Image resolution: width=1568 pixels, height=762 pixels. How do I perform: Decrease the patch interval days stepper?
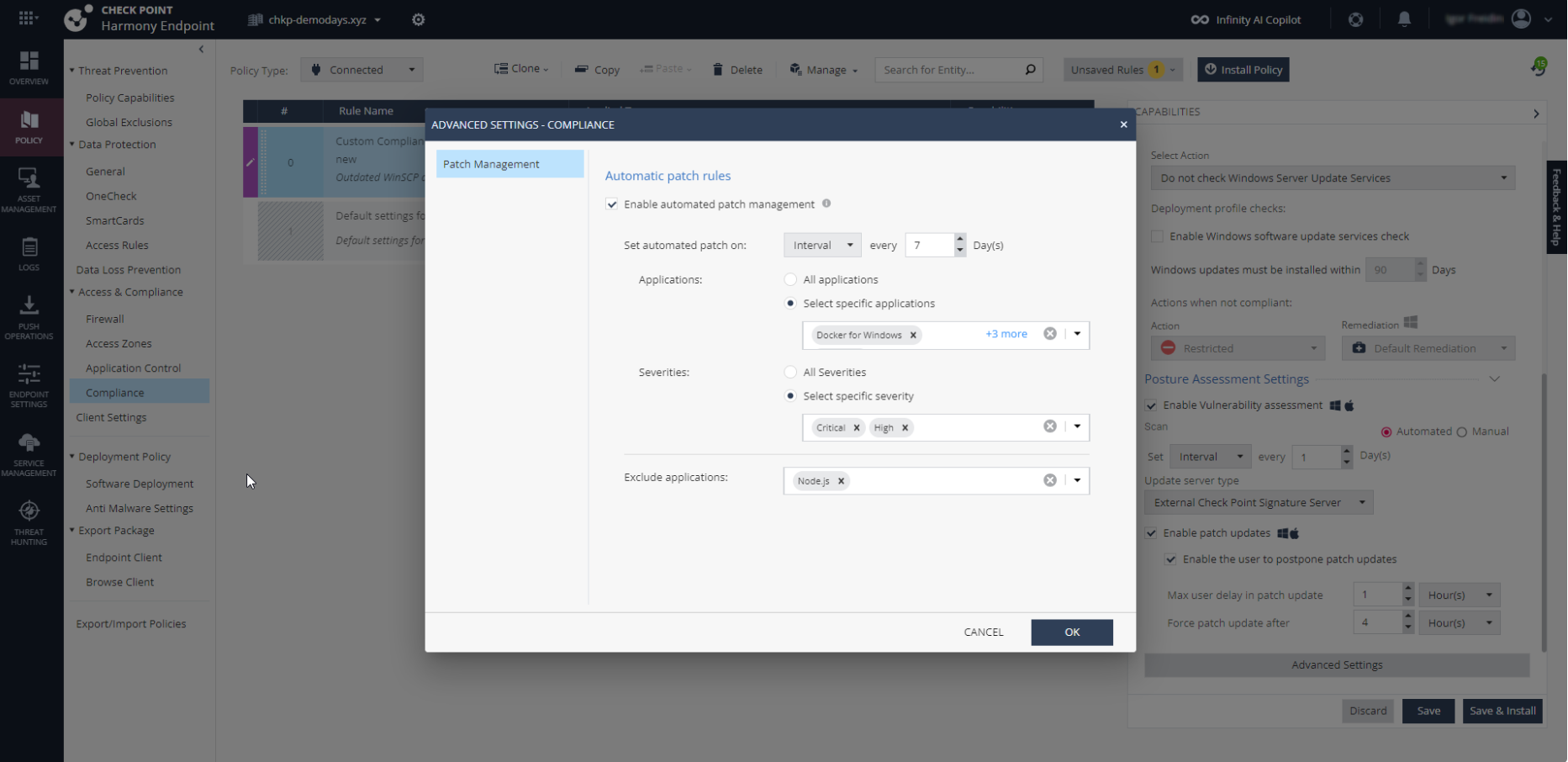point(960,251)
